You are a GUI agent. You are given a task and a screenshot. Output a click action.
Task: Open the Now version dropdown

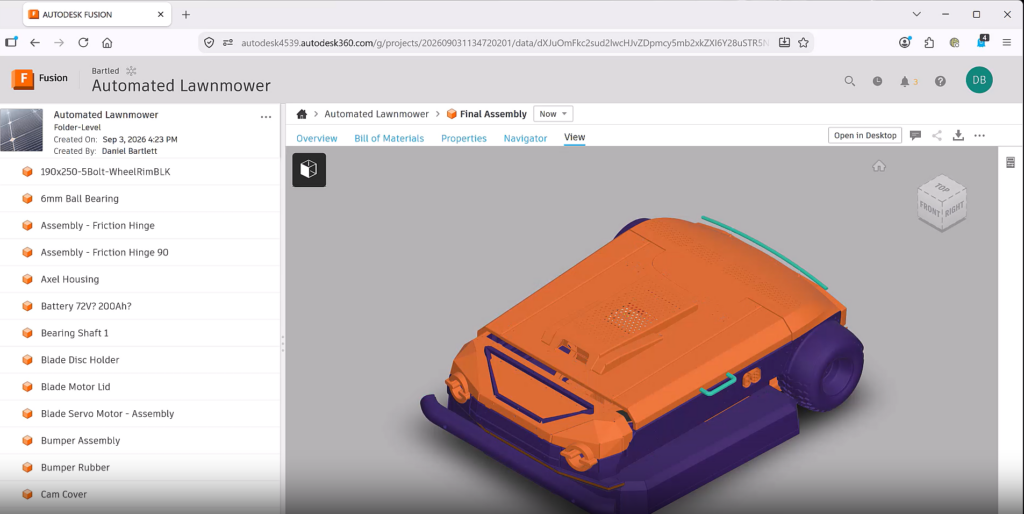click(x=553, y=114)
